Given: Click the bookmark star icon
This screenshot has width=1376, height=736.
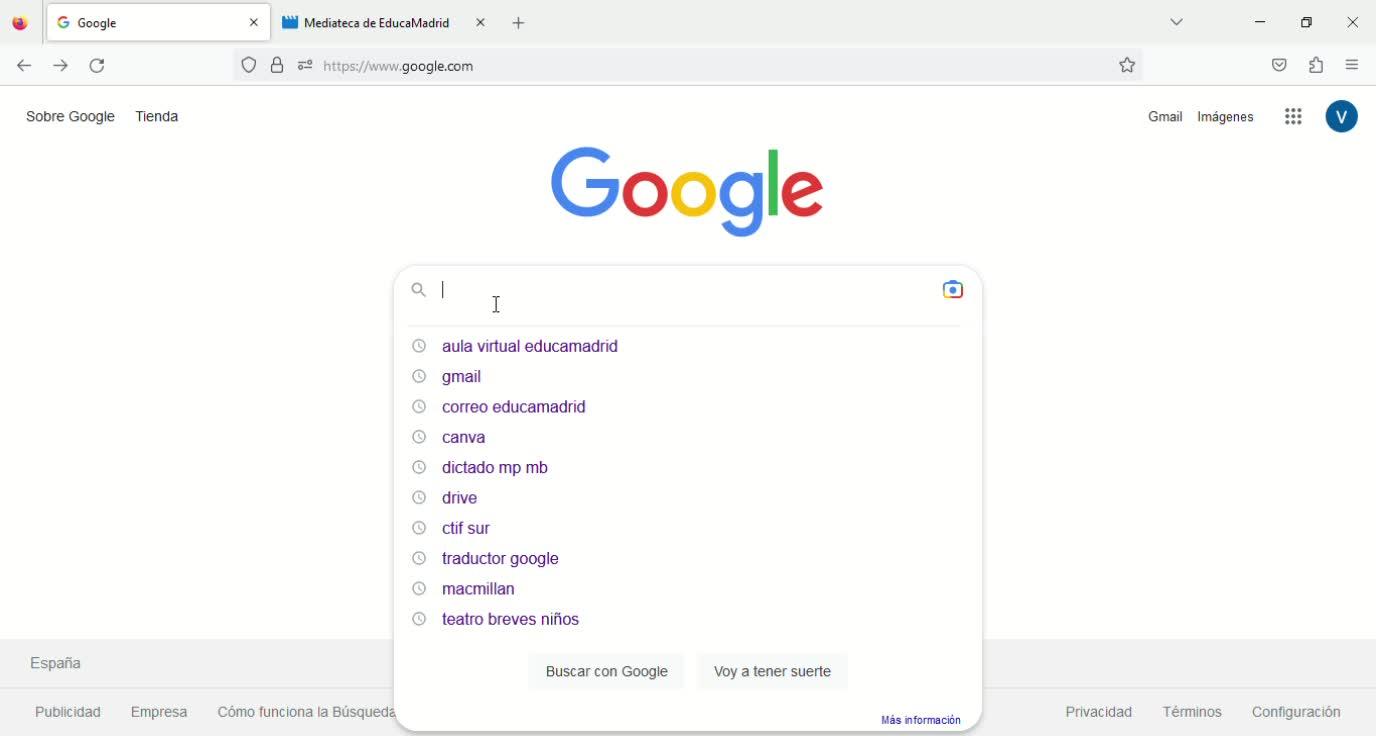Looking at the screenshot, I should click(1127, 66).
